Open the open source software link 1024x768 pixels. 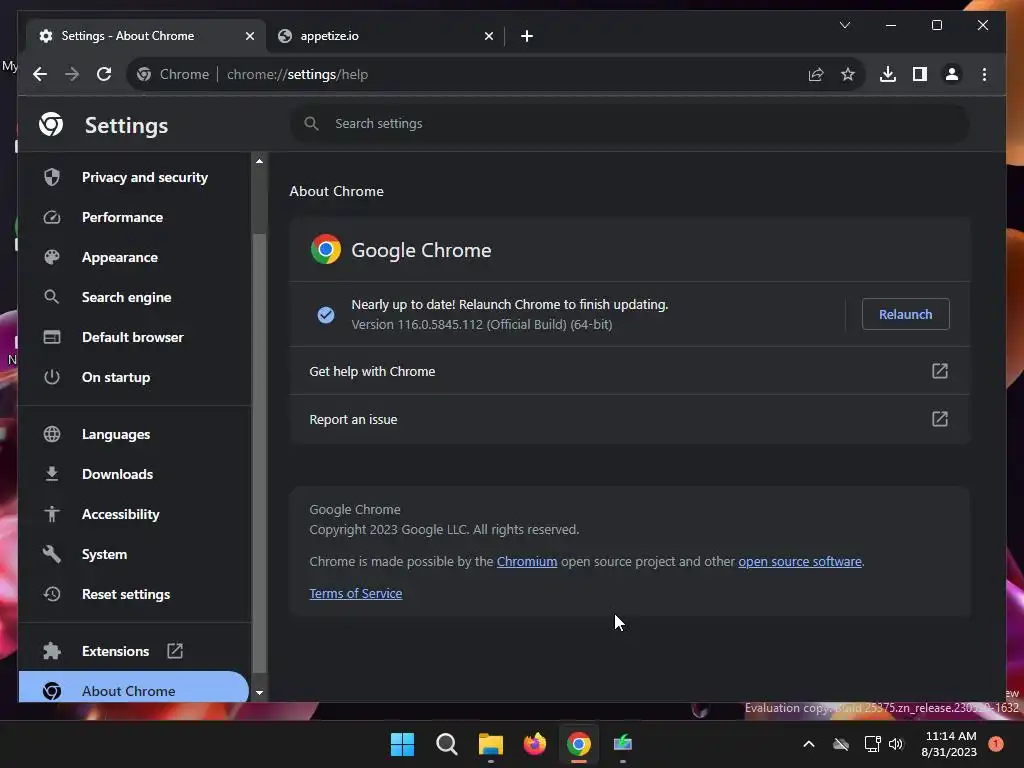pyautogui.click(x=799, y=562)
